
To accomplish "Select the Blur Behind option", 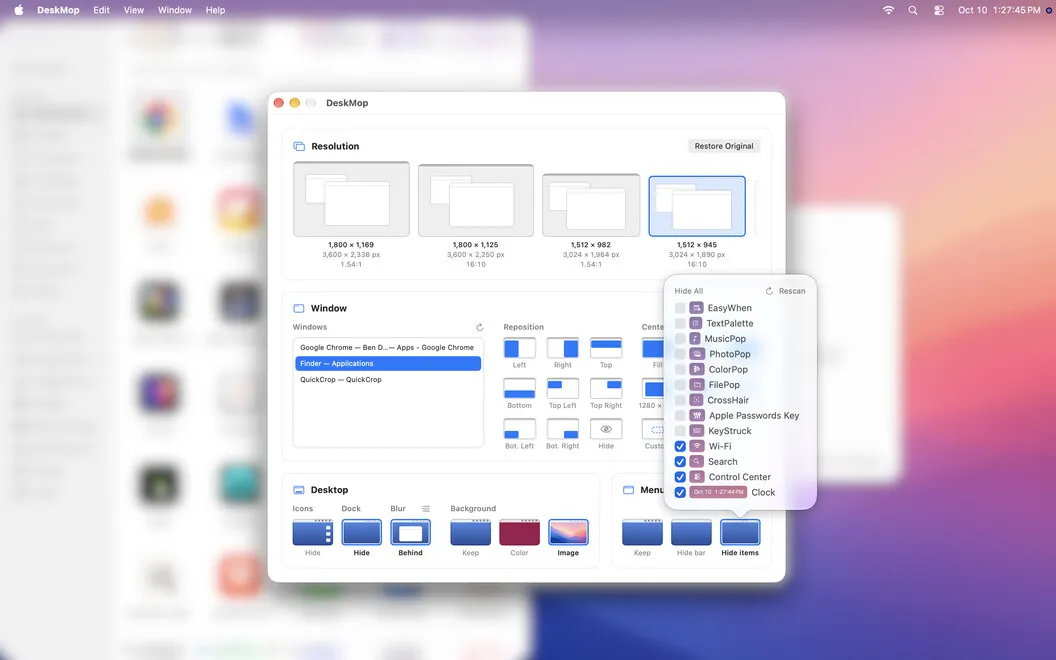I will click(410, 532).
